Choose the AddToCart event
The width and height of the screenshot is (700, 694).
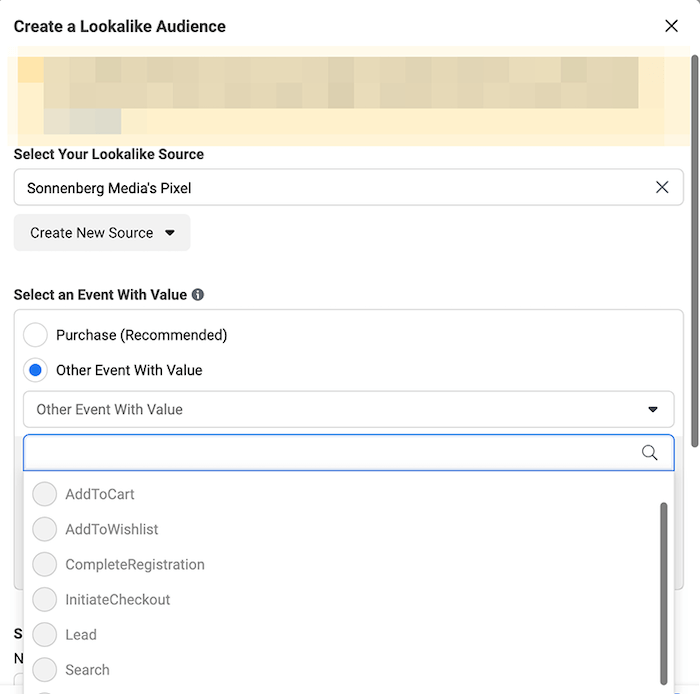point(83,494)
